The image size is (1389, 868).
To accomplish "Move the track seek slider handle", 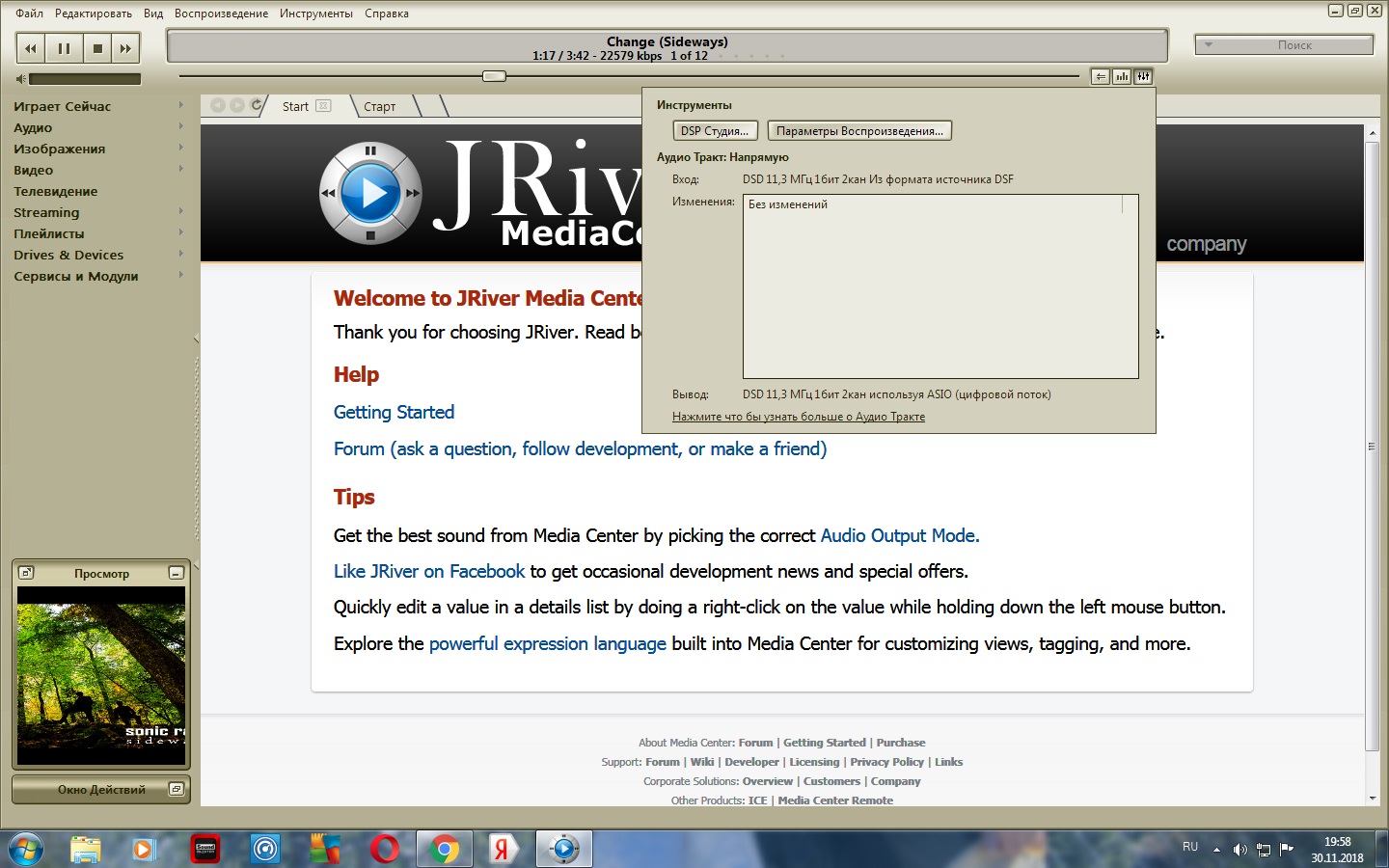I will [x=494, y=76].
